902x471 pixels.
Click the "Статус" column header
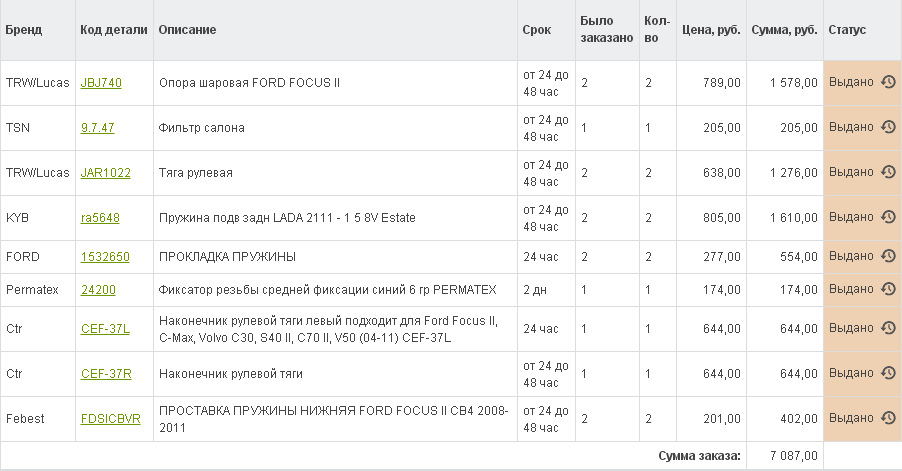(846, 30)
